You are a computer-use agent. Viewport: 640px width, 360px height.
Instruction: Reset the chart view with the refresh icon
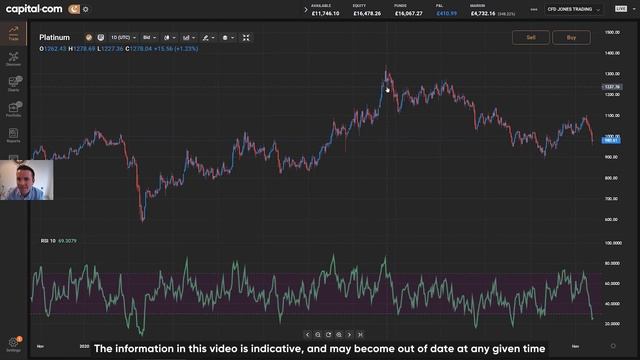click(x=328, y=335)
